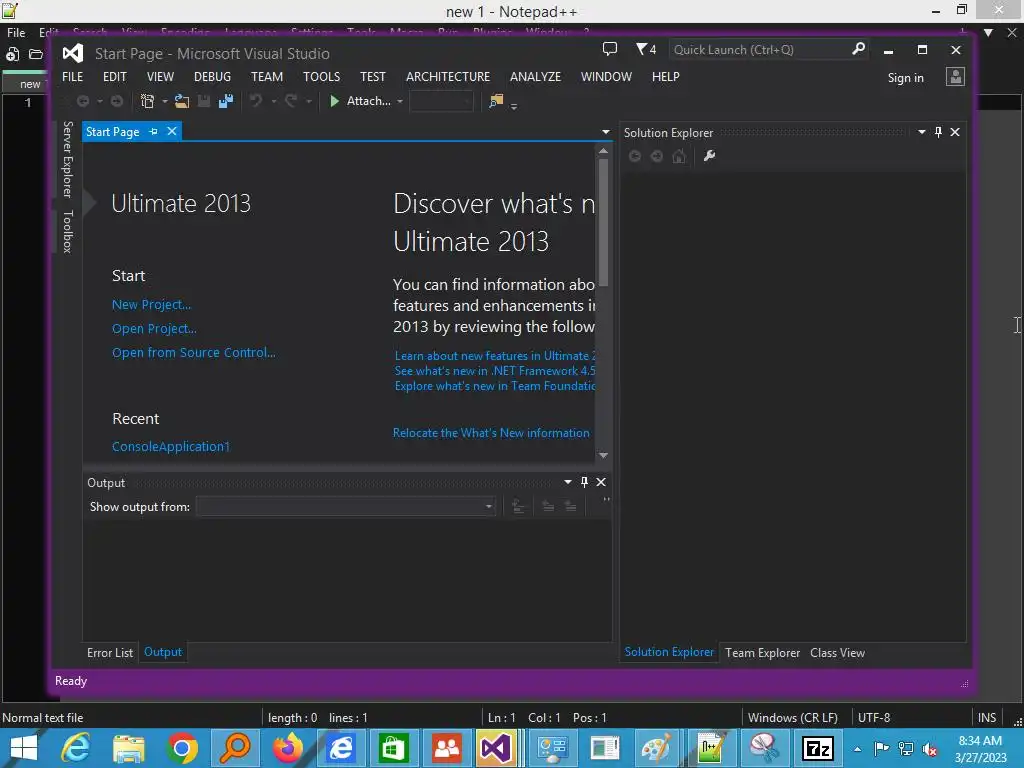Click the Output go to previous message icon
1024x768 pixels.
(x=548, y=507)
